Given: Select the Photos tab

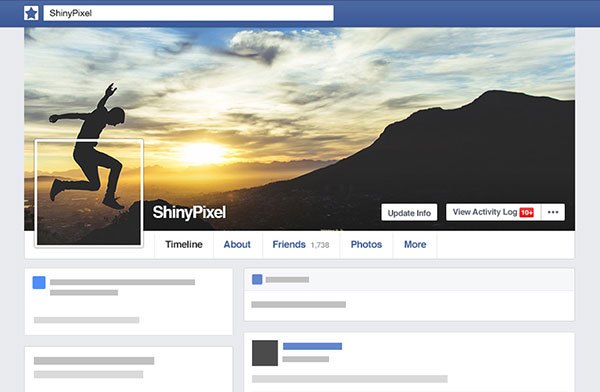Looking at the screenshot, I should (x=366, y=244).
